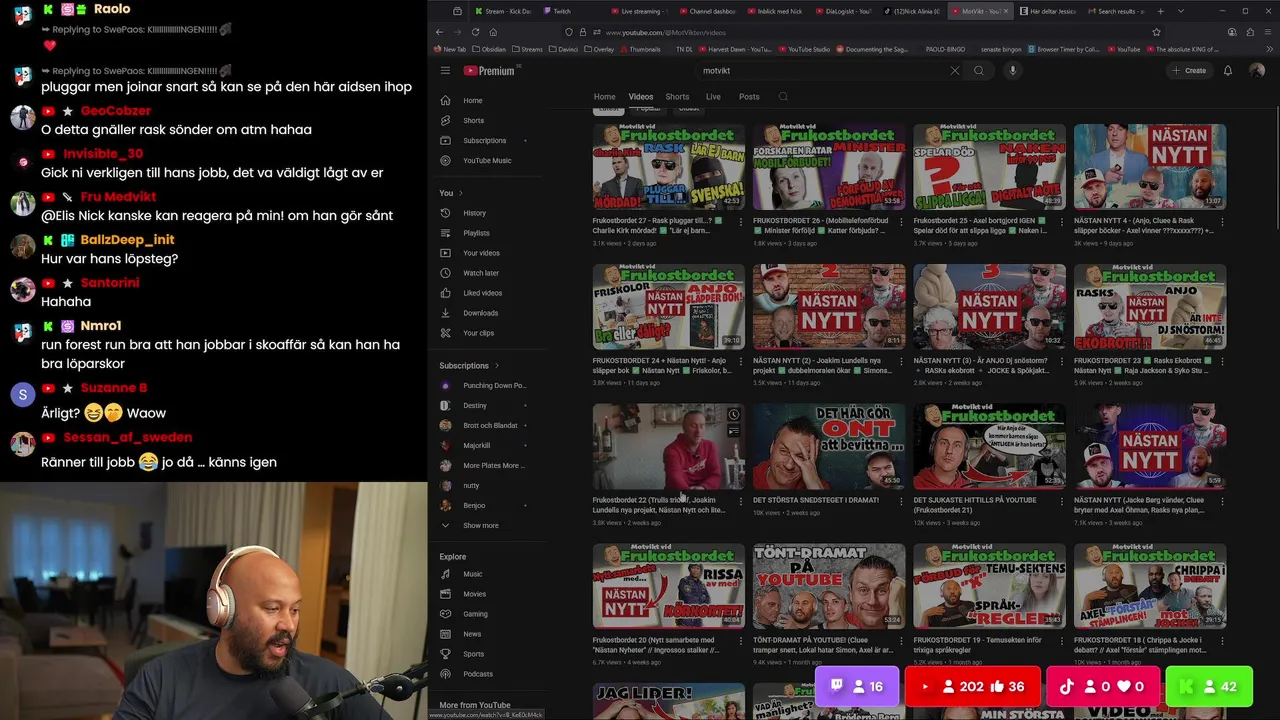The width and height of the screenshot is (1280, 720).
Task: Click the Kick viewer count badge showing 42
Action: [x=1209, y=687]
